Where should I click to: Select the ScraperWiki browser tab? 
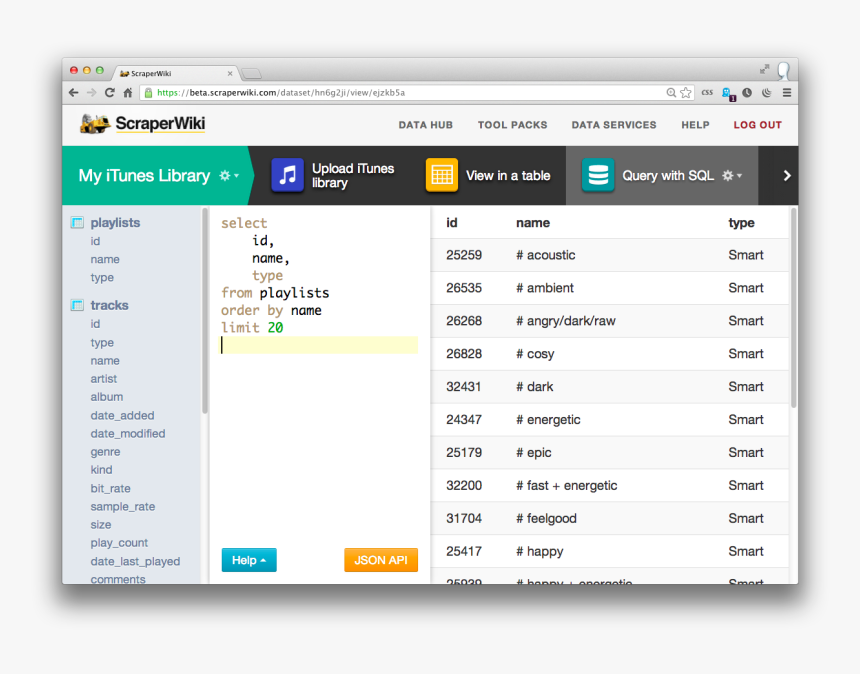(176, 73)
